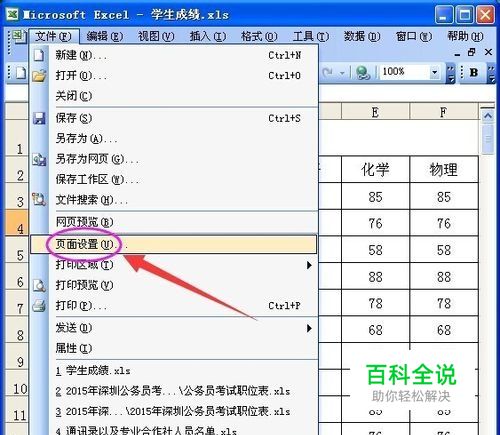Select row 8 header
Screen dimensions: 500x435
17,330
